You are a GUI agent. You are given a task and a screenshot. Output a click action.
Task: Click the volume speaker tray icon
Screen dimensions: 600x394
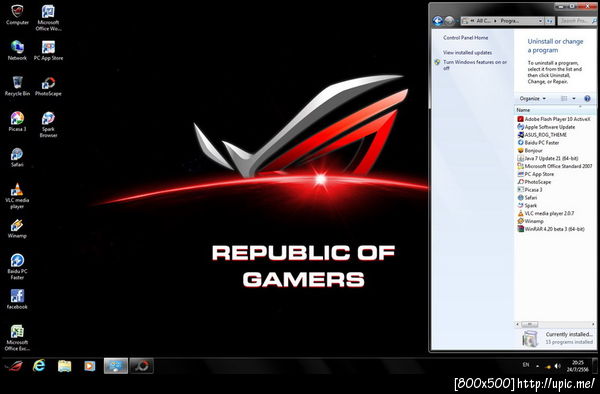(558, 366)
